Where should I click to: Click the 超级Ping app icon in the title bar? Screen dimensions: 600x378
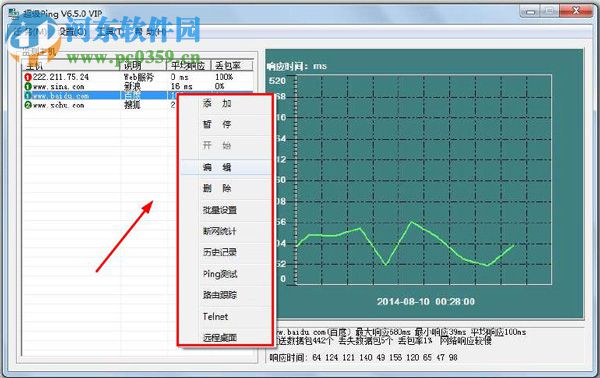(14, 14)
